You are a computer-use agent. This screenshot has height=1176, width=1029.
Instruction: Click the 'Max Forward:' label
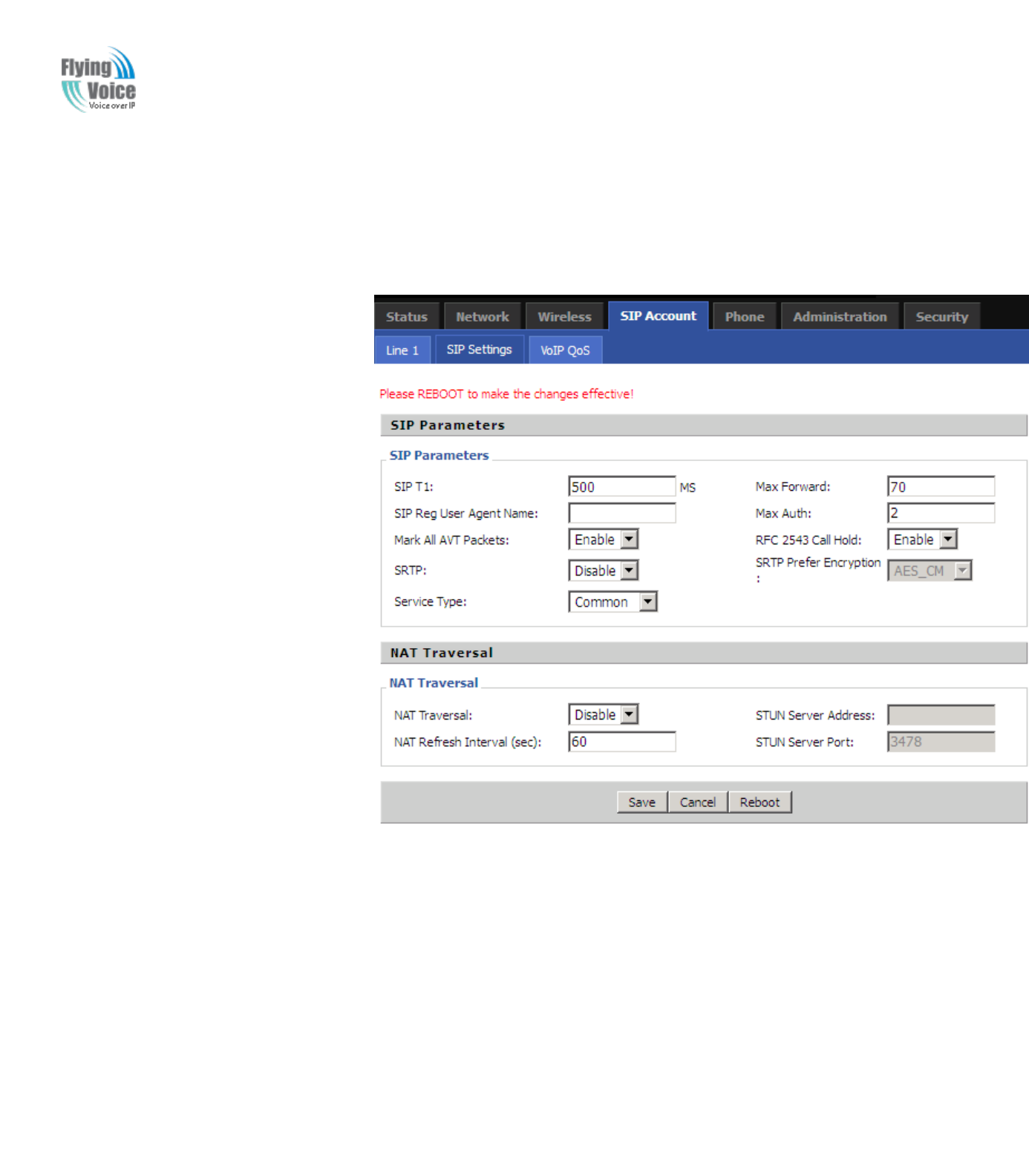click(x=793, y=486)
